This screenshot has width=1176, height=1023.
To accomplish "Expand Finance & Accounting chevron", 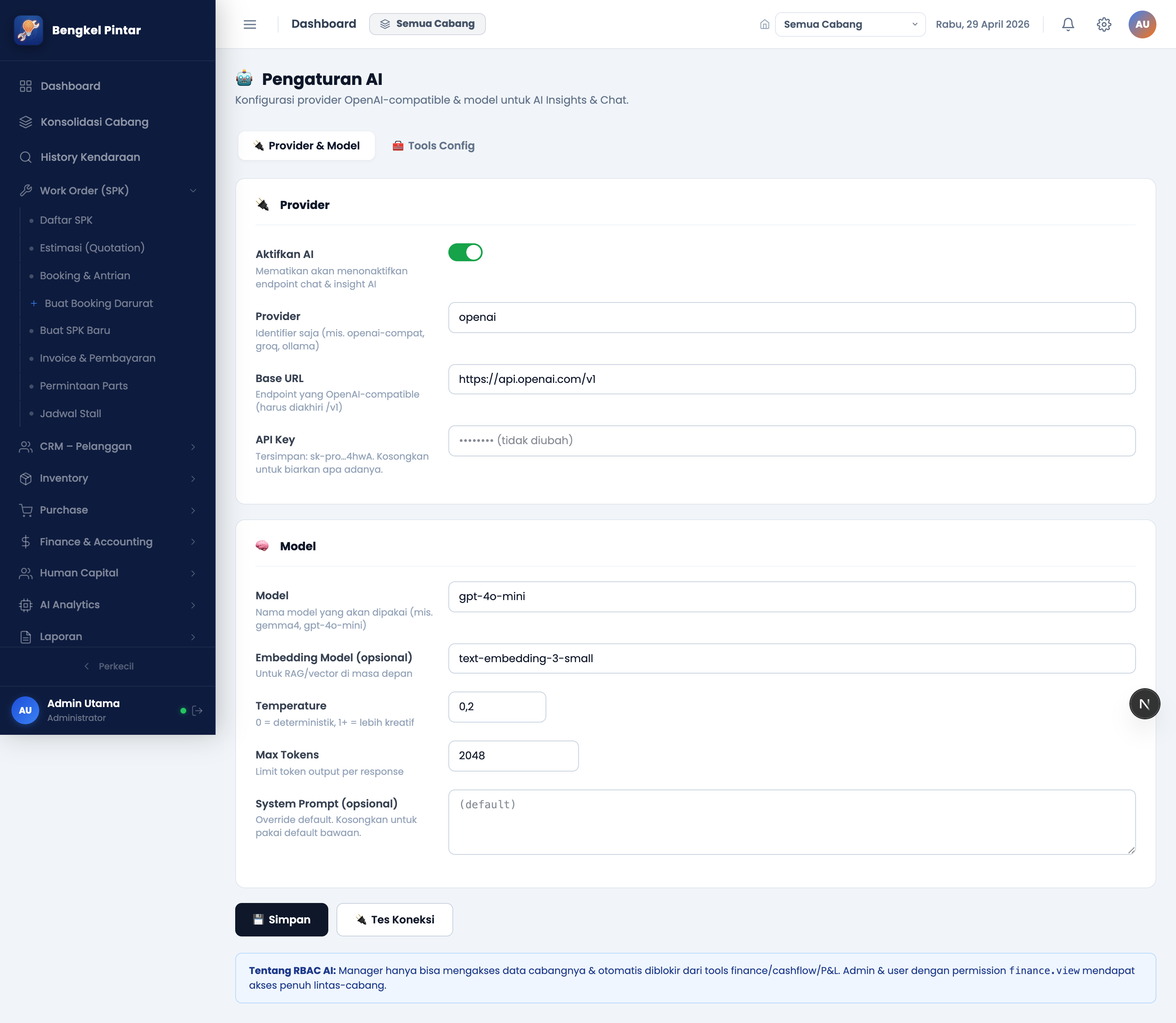I will (193, 542).
